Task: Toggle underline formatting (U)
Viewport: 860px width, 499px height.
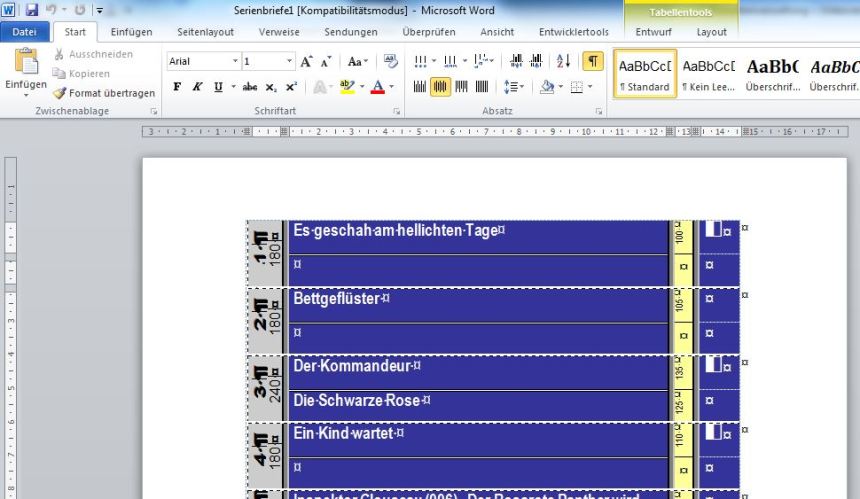Action: tap(218, 87)
